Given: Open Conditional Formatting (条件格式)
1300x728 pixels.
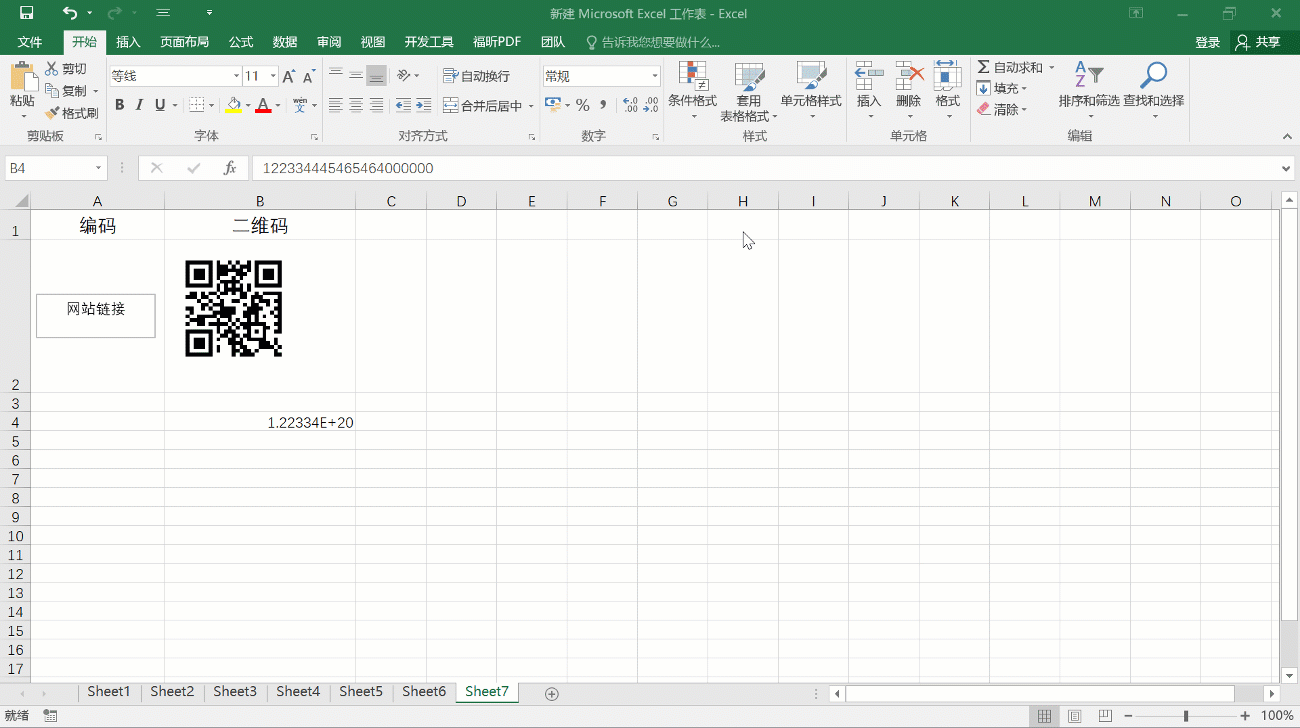Looking at the screenshot, I should (692, 91).
